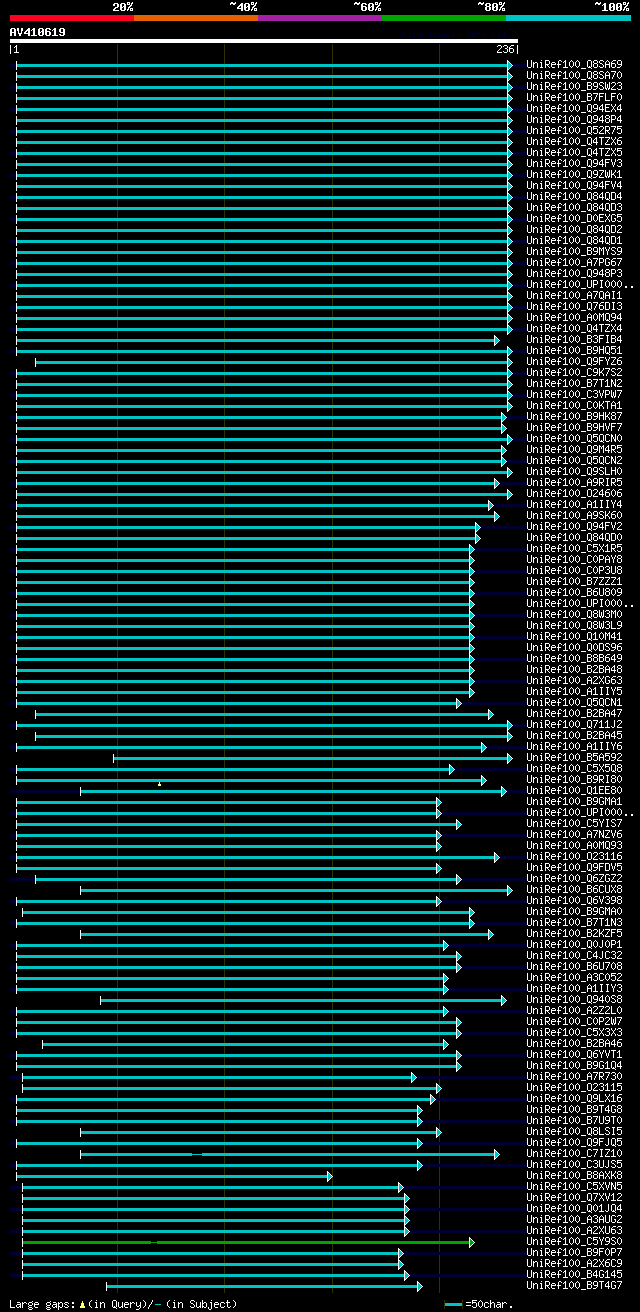
Task: Select hit UniRef100_C3VPW7
Action: click(x=574, y=394)
